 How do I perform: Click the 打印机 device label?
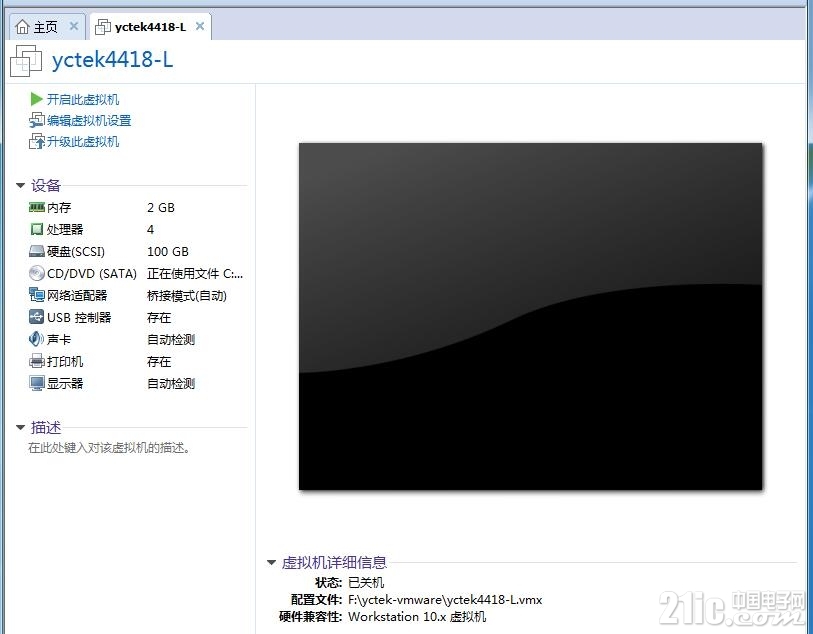pyautogui.click(x=65, y=361)
